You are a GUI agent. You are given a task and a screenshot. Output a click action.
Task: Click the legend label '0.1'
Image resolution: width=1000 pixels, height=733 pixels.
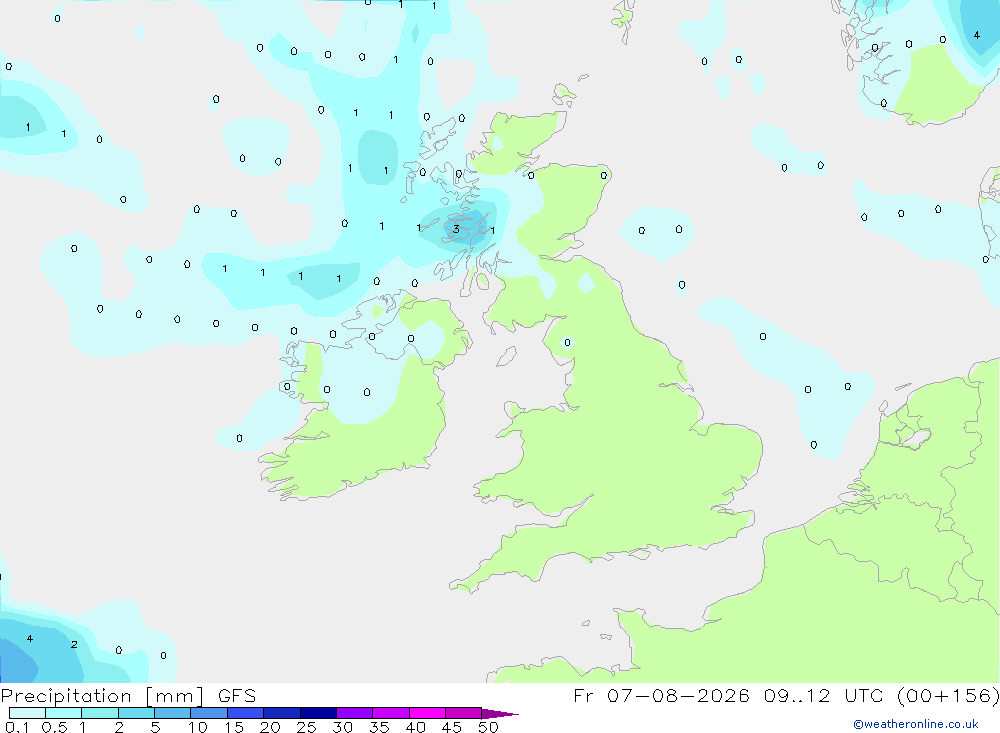click(x=17, y=727)
